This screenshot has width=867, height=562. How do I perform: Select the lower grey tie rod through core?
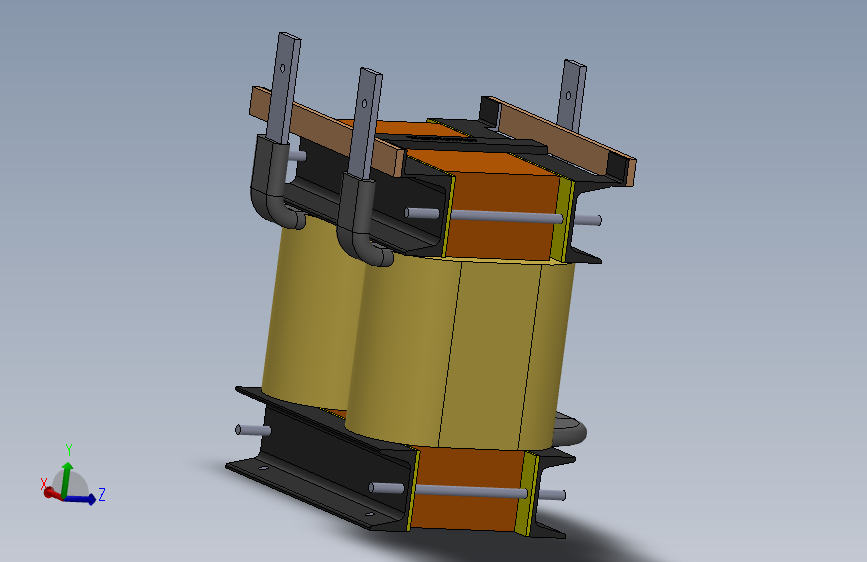click(470, 491)
